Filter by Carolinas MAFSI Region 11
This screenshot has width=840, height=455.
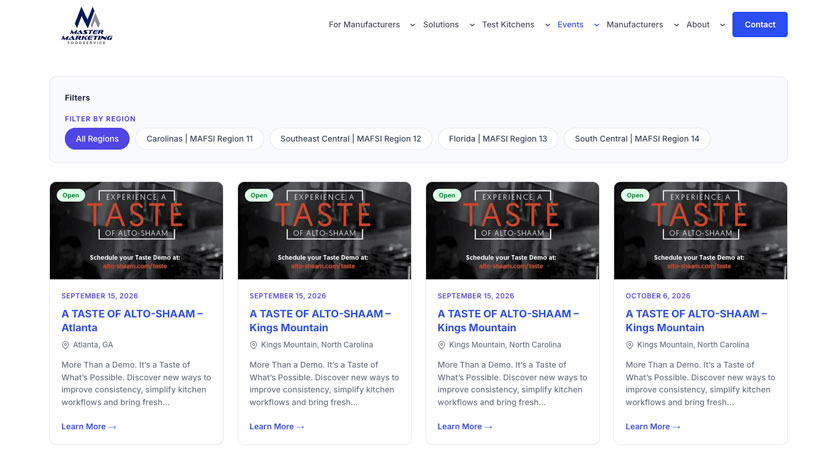coord(199,139)
